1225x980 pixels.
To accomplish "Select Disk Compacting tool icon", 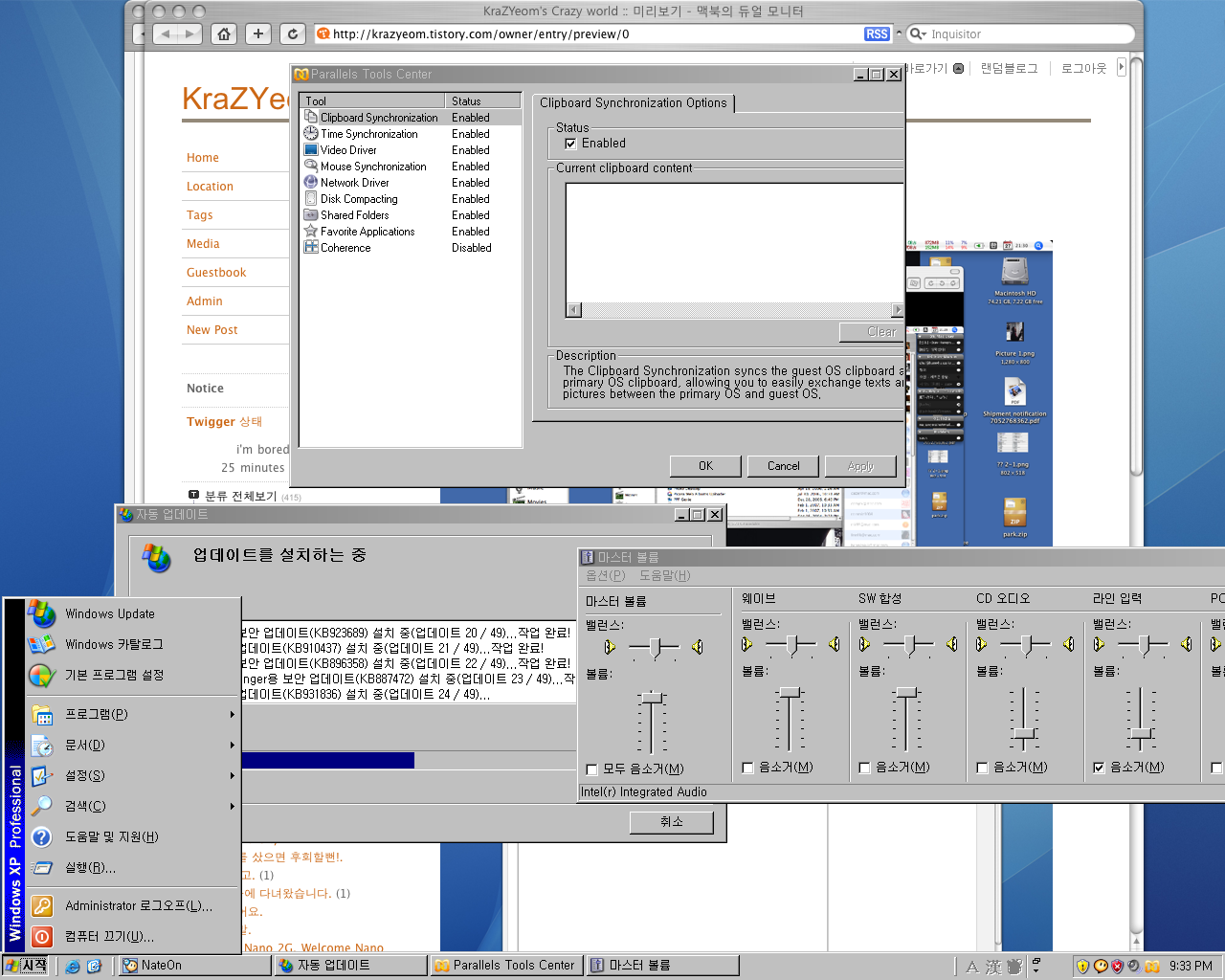I will pyautogui.click(x=311, y=199).
